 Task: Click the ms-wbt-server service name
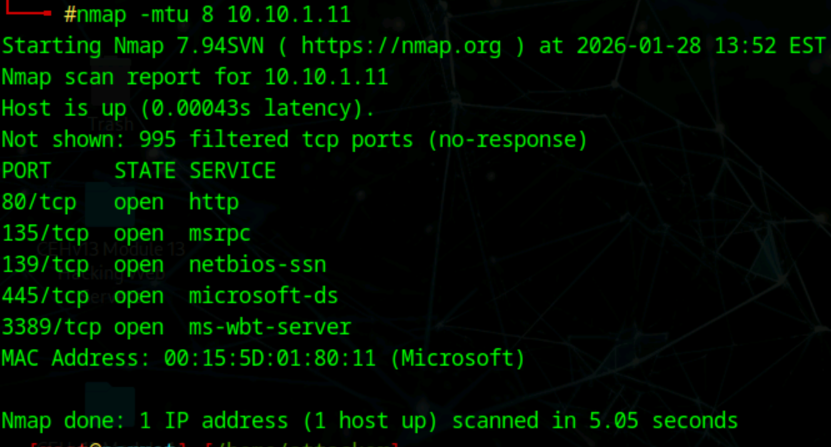click(270, 327)
